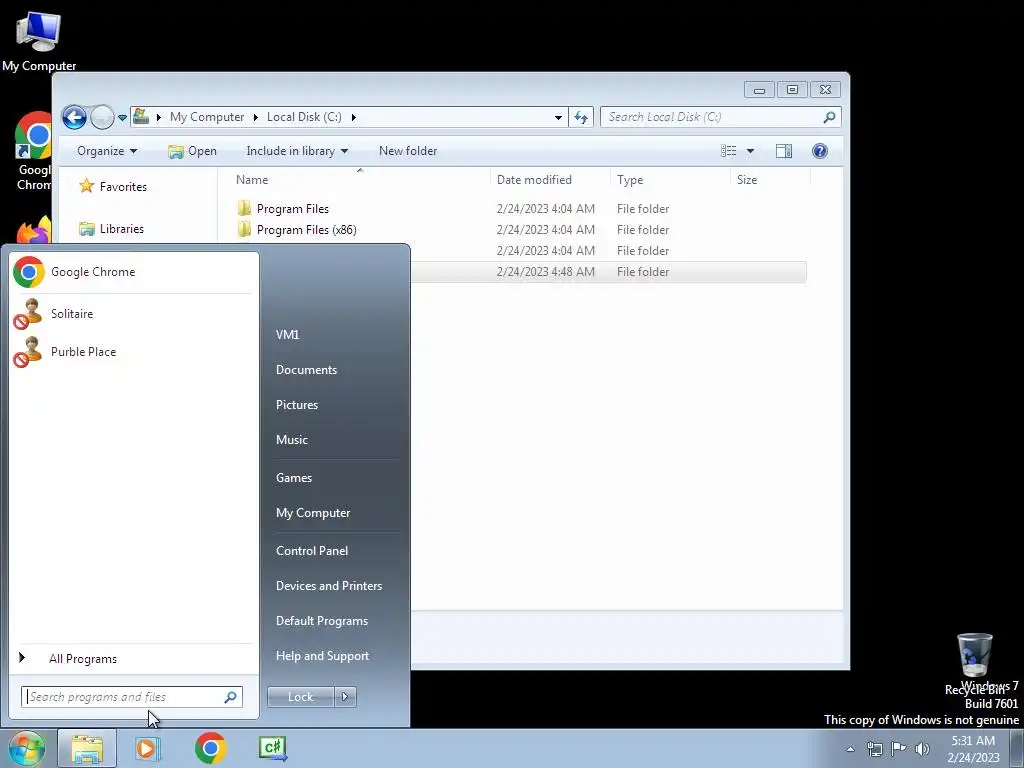Select Google Chrome desktop shortcut
The height and width of the screenshot is (768, 1024).
point(34,152)
